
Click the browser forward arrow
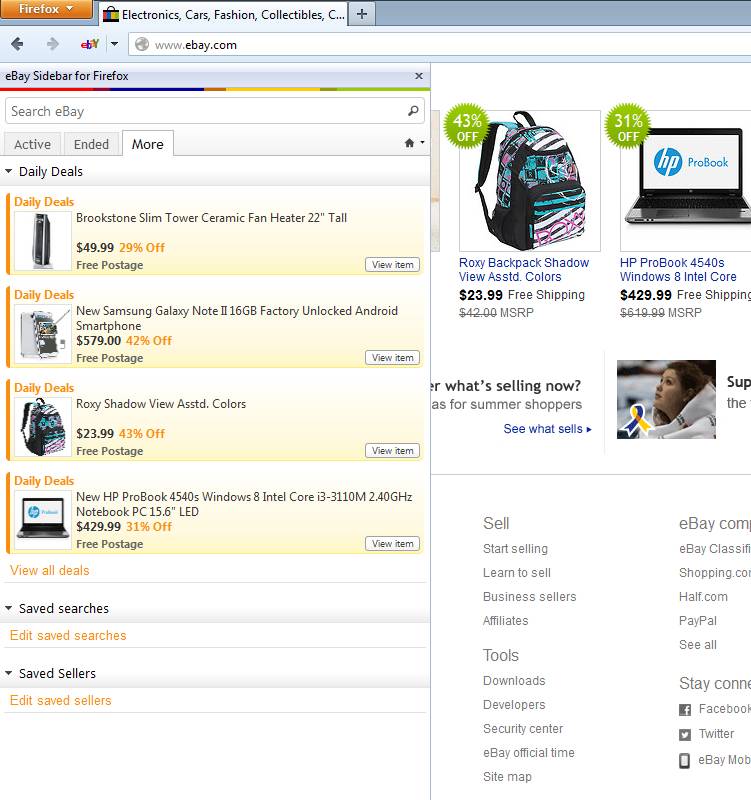52,44
